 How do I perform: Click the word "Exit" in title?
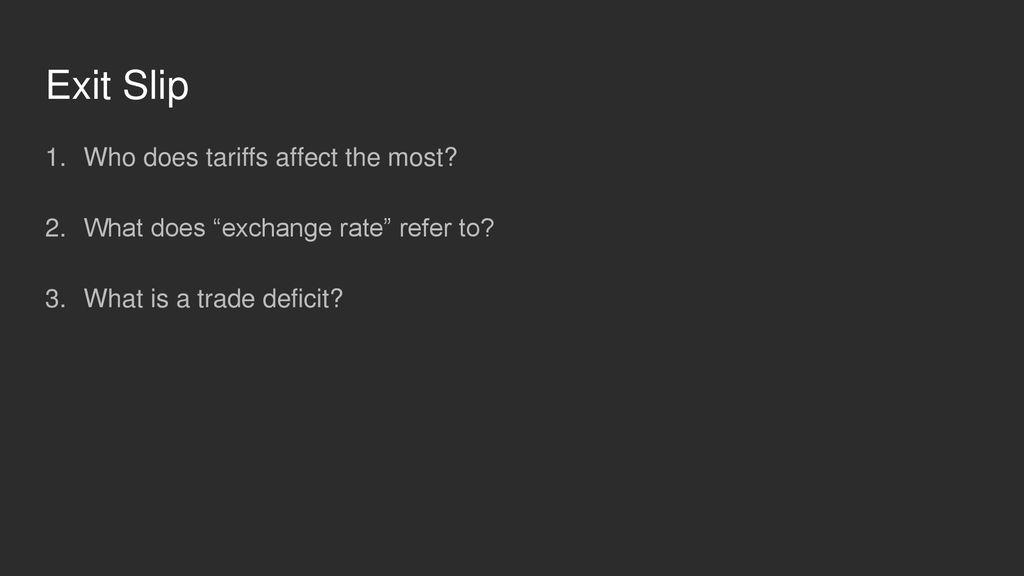coord(78,85)
